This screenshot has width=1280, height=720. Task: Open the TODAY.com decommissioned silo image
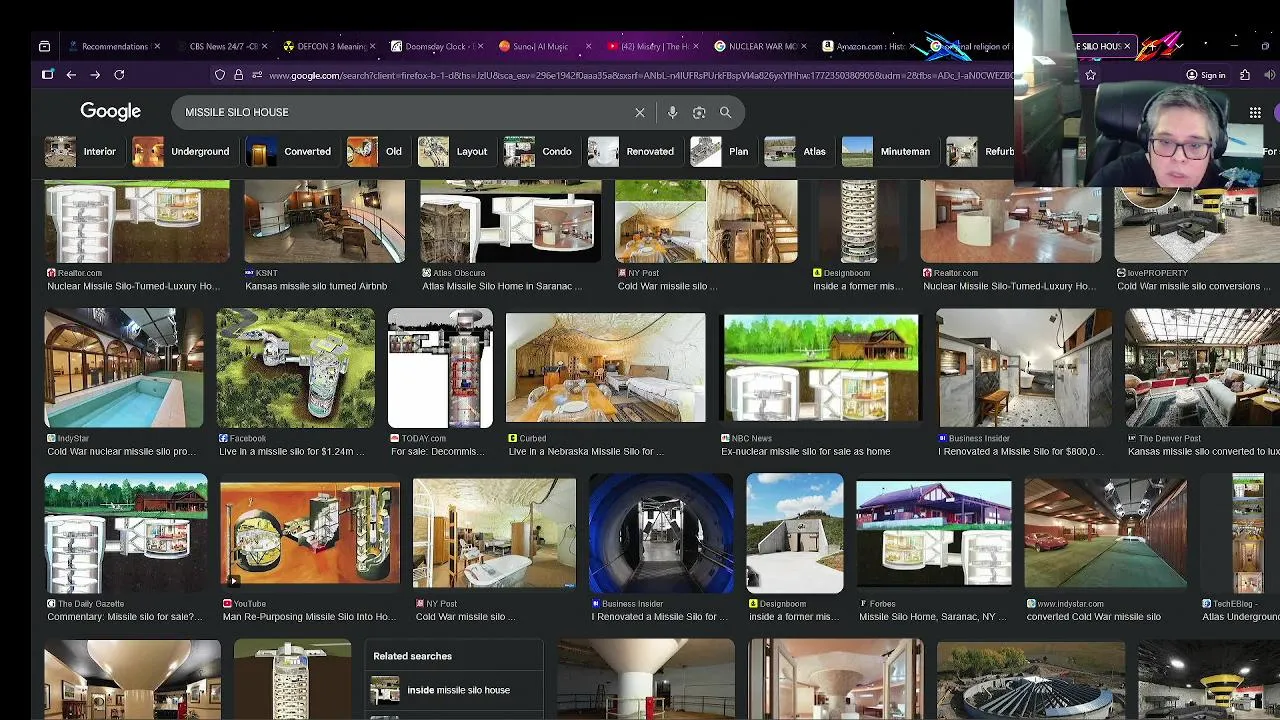(440, 368)
